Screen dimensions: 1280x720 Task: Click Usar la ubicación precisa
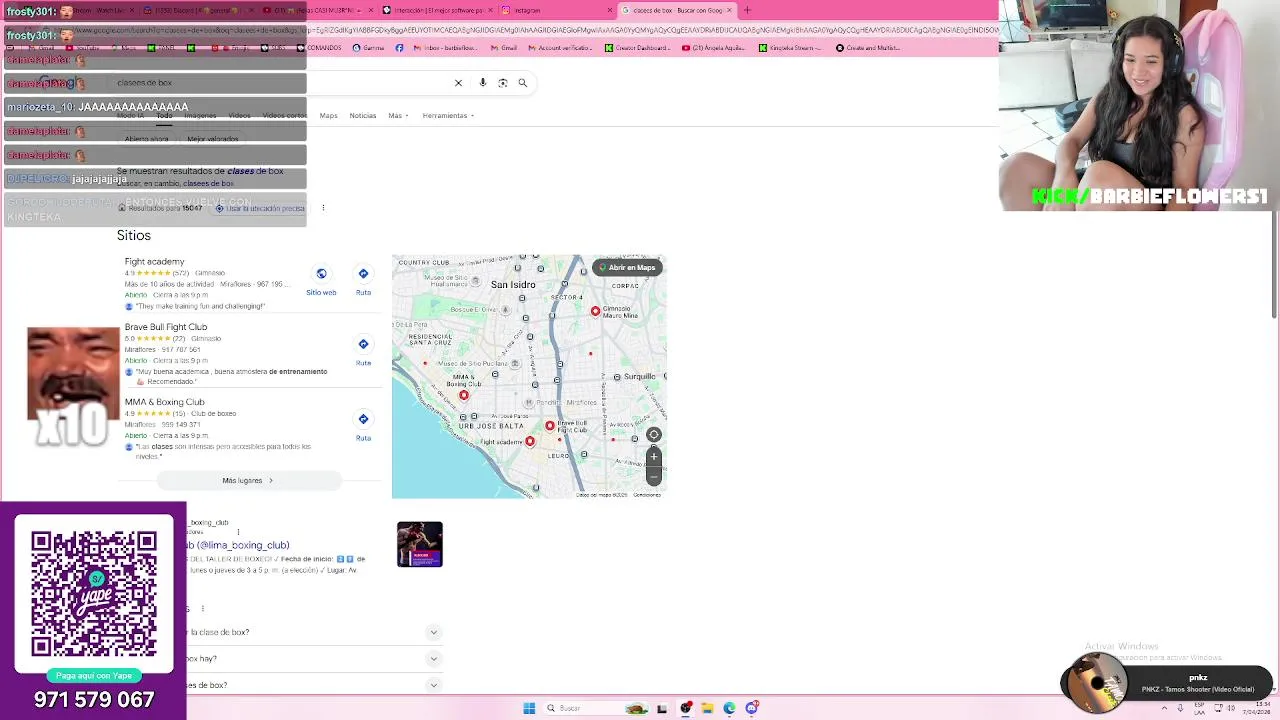click(260, 208)
